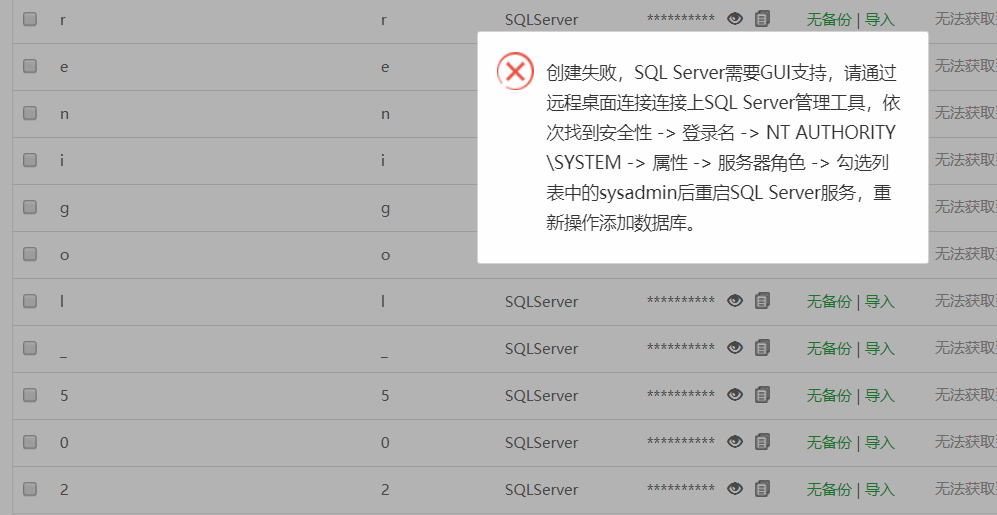Screen dimensions: 997x515
Task: Click the red error icon in the dialog
Action: click(x=514, y=71)
